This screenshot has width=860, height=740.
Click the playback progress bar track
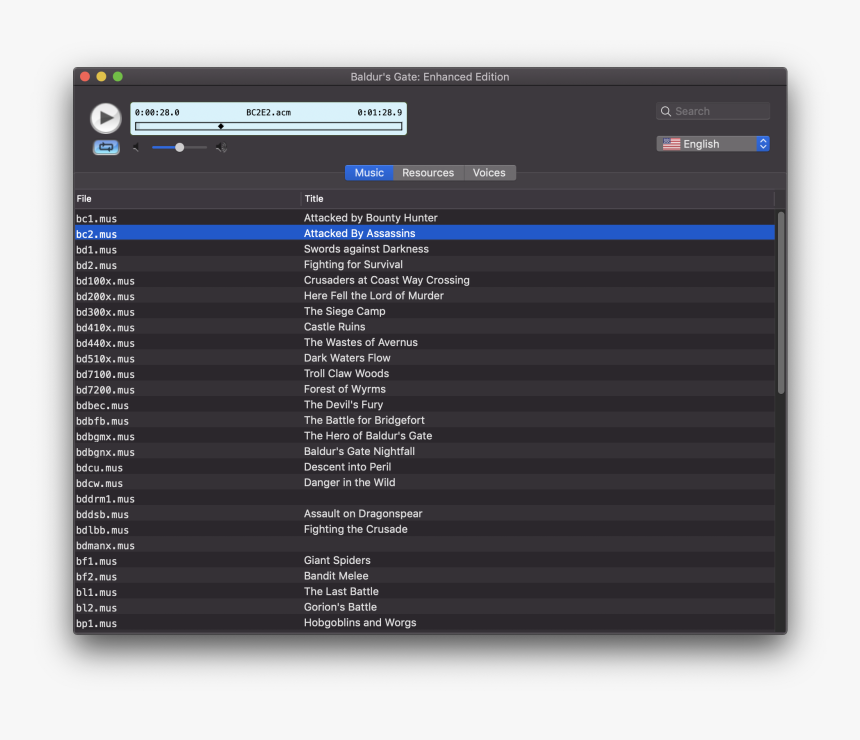click(268, 126)
